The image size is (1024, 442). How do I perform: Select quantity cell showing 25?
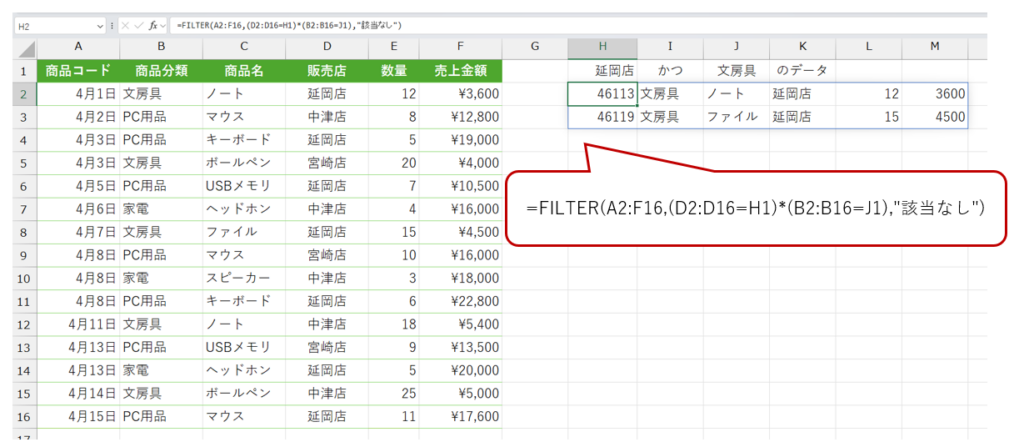(394, 393)
